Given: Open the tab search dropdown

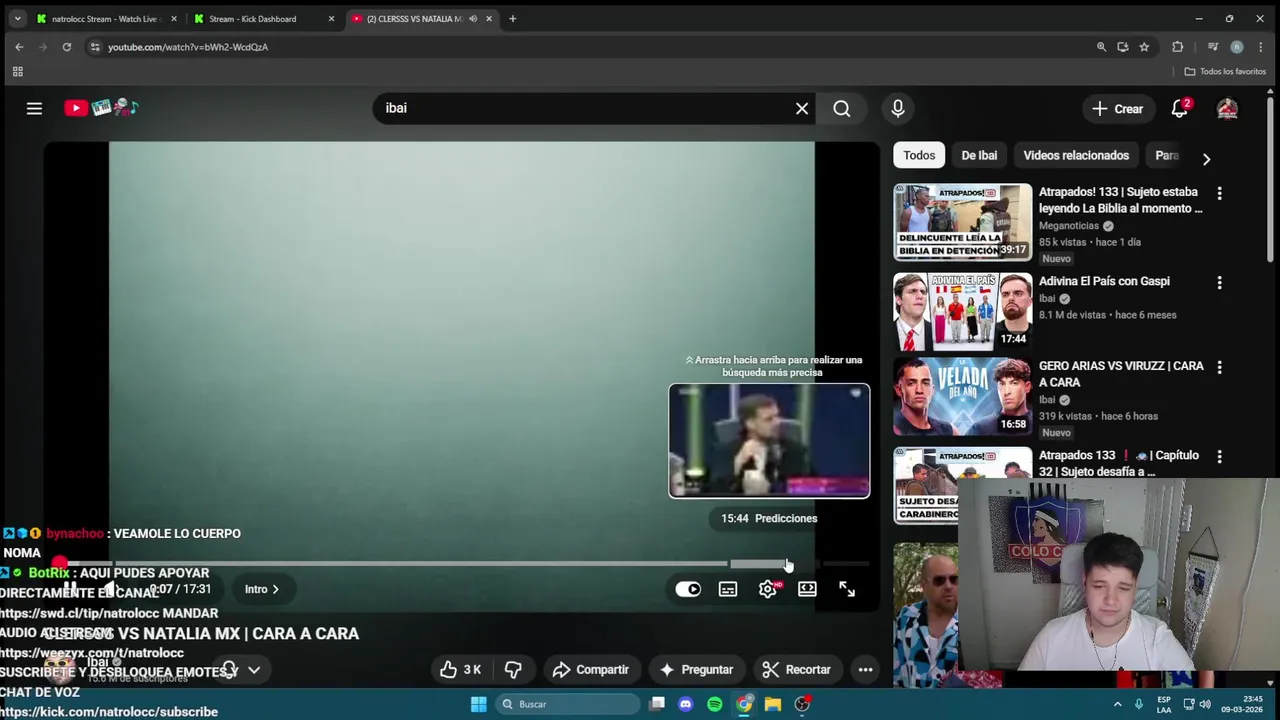Looking at the screenshot, I should tap(17, 19).
